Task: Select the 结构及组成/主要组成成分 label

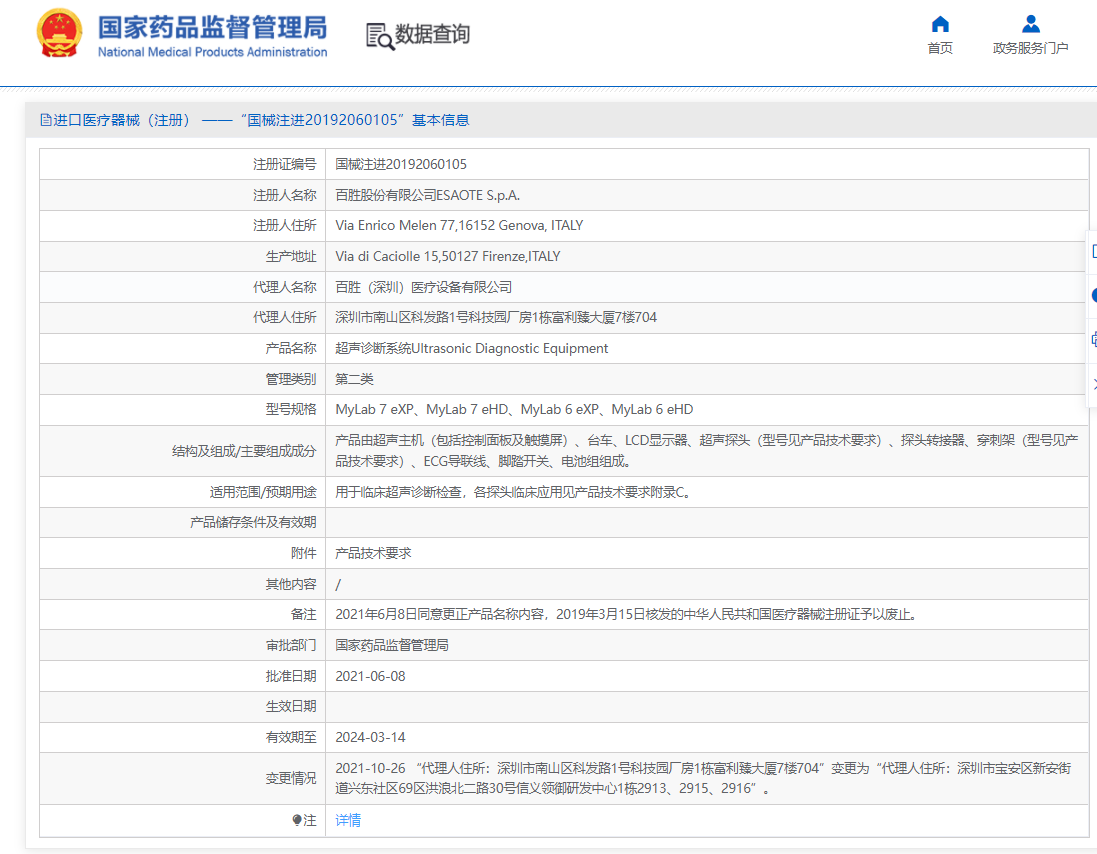Action: [244, 451]
